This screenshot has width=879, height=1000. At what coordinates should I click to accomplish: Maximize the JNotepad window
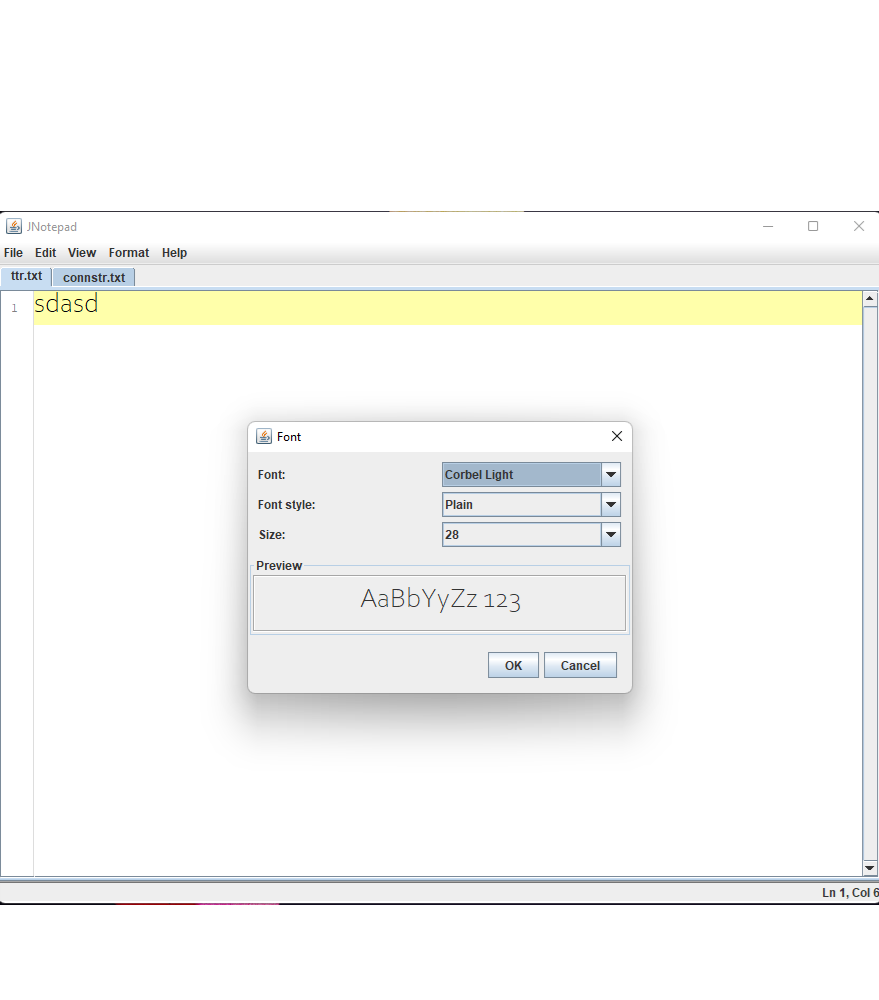point(813,227)
